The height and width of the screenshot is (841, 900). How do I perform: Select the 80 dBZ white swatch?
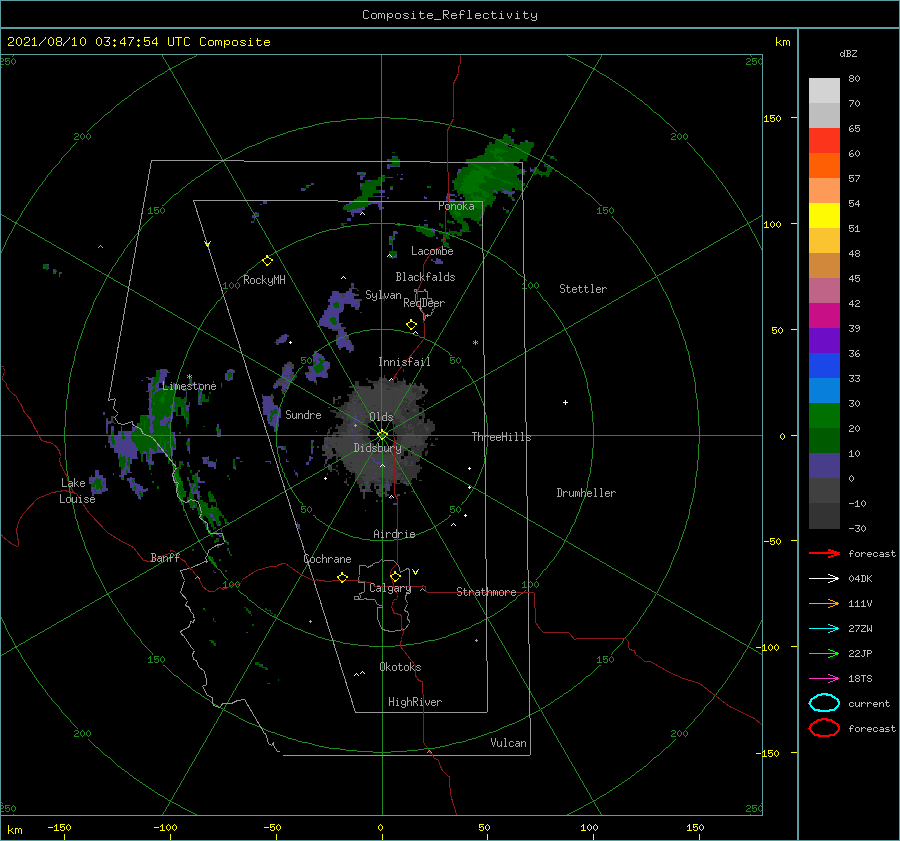point(824,90)
